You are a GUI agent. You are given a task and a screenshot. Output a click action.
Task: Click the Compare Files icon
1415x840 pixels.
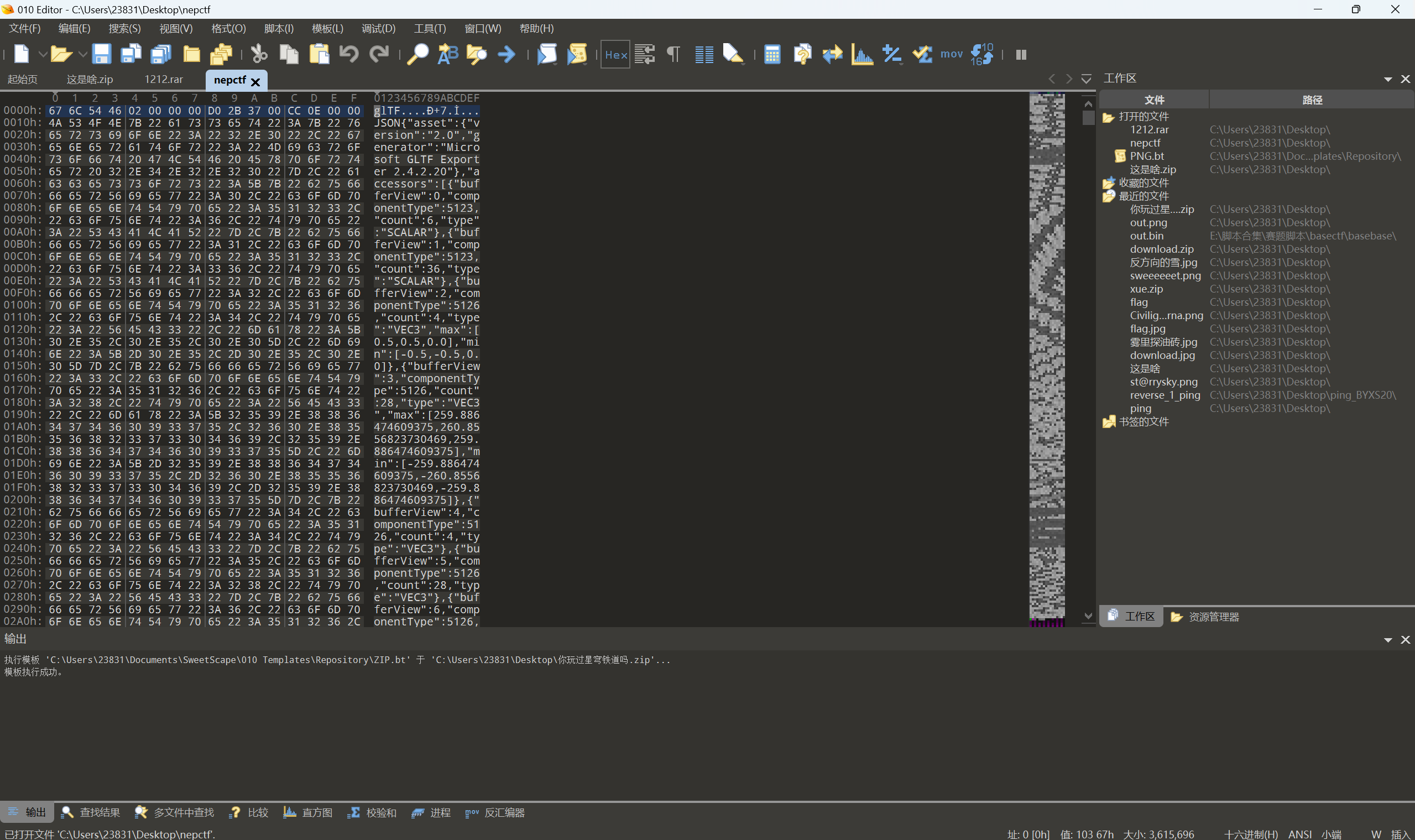point(802,54)
